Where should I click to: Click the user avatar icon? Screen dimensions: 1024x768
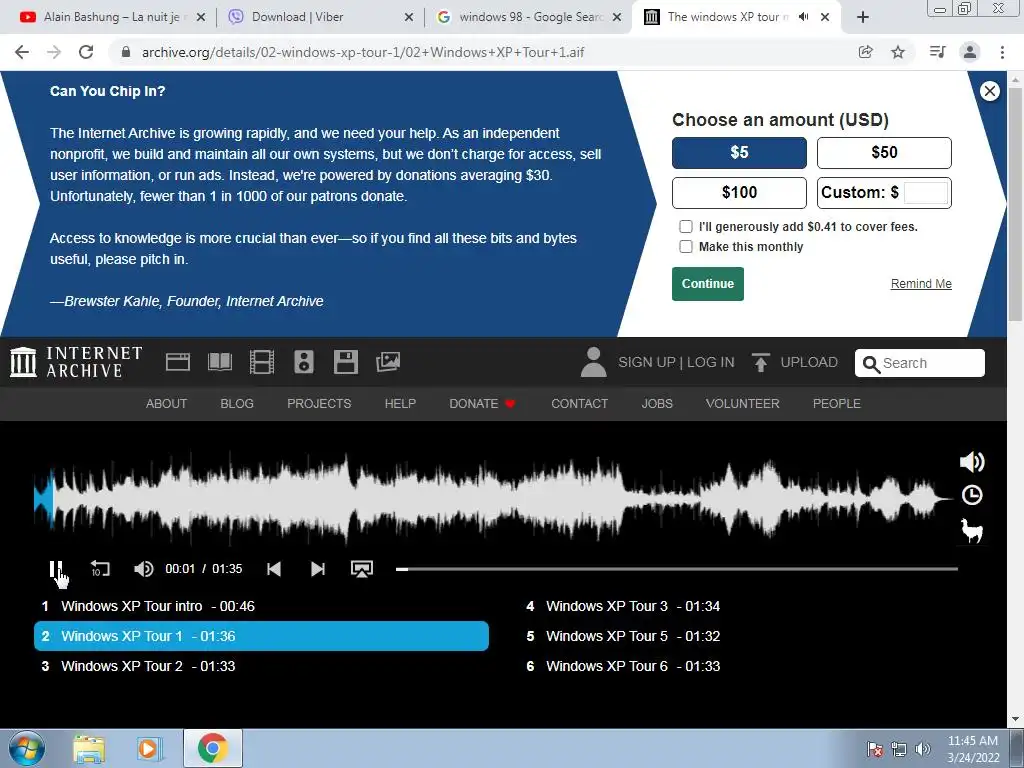(593, 362)
